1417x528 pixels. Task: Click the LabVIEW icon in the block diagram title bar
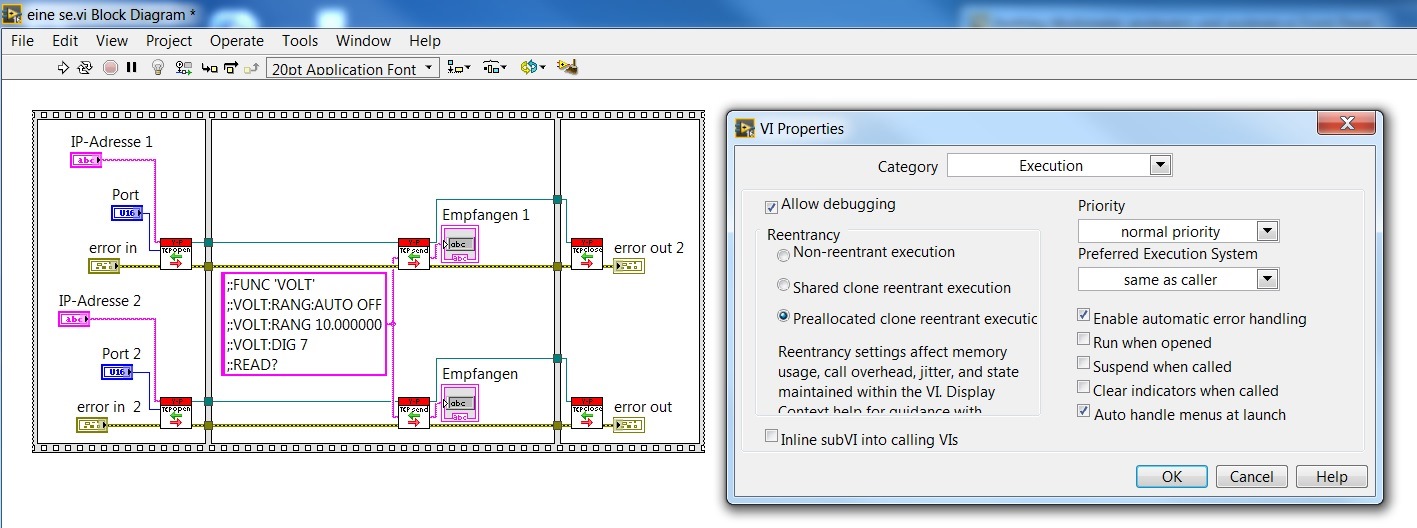[x=14, y=14]
